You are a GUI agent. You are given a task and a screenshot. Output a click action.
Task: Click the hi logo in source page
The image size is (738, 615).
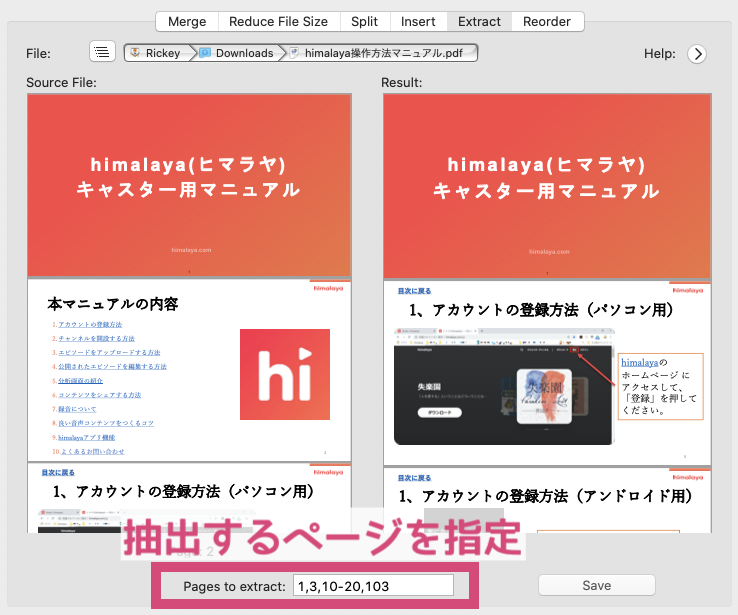285,374
